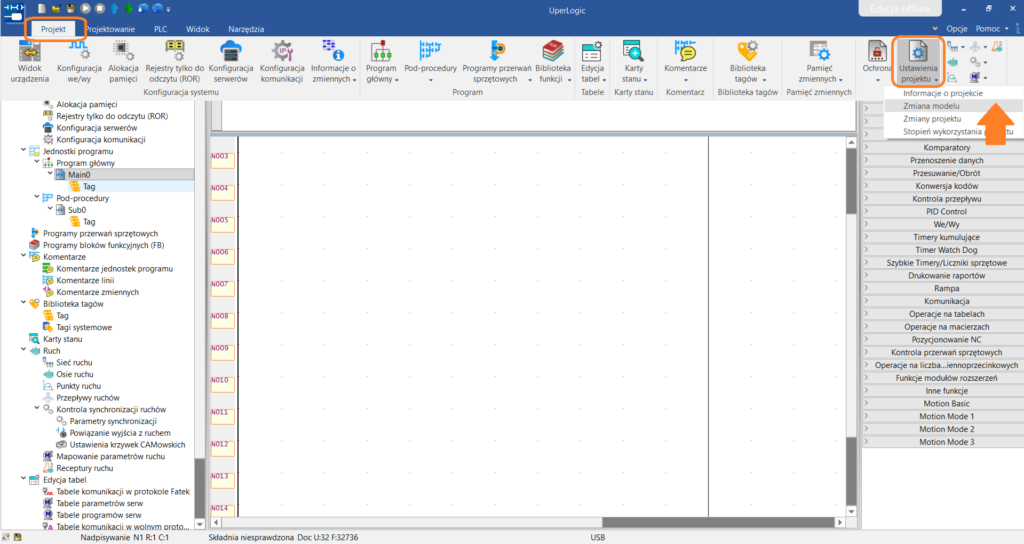Image resolution: width=1024 pixels, height=544 pixels.
Task: Open Konfiguracja serwerów ribbon button
Action: point(231,61)
